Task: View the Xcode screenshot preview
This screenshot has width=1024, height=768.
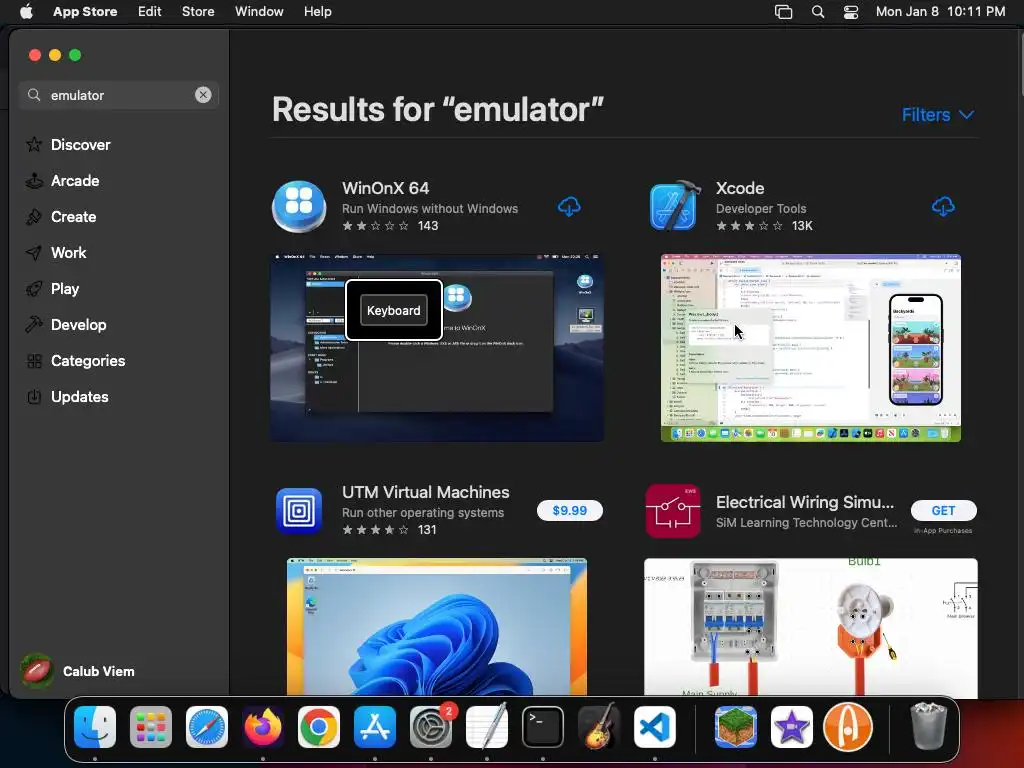Action: tap(810, 348)
